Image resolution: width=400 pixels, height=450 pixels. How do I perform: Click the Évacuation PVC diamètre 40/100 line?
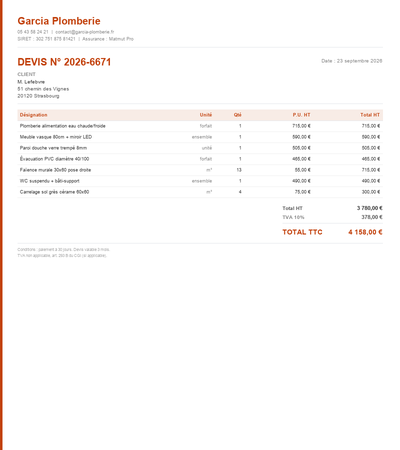[x=200, y=159]
